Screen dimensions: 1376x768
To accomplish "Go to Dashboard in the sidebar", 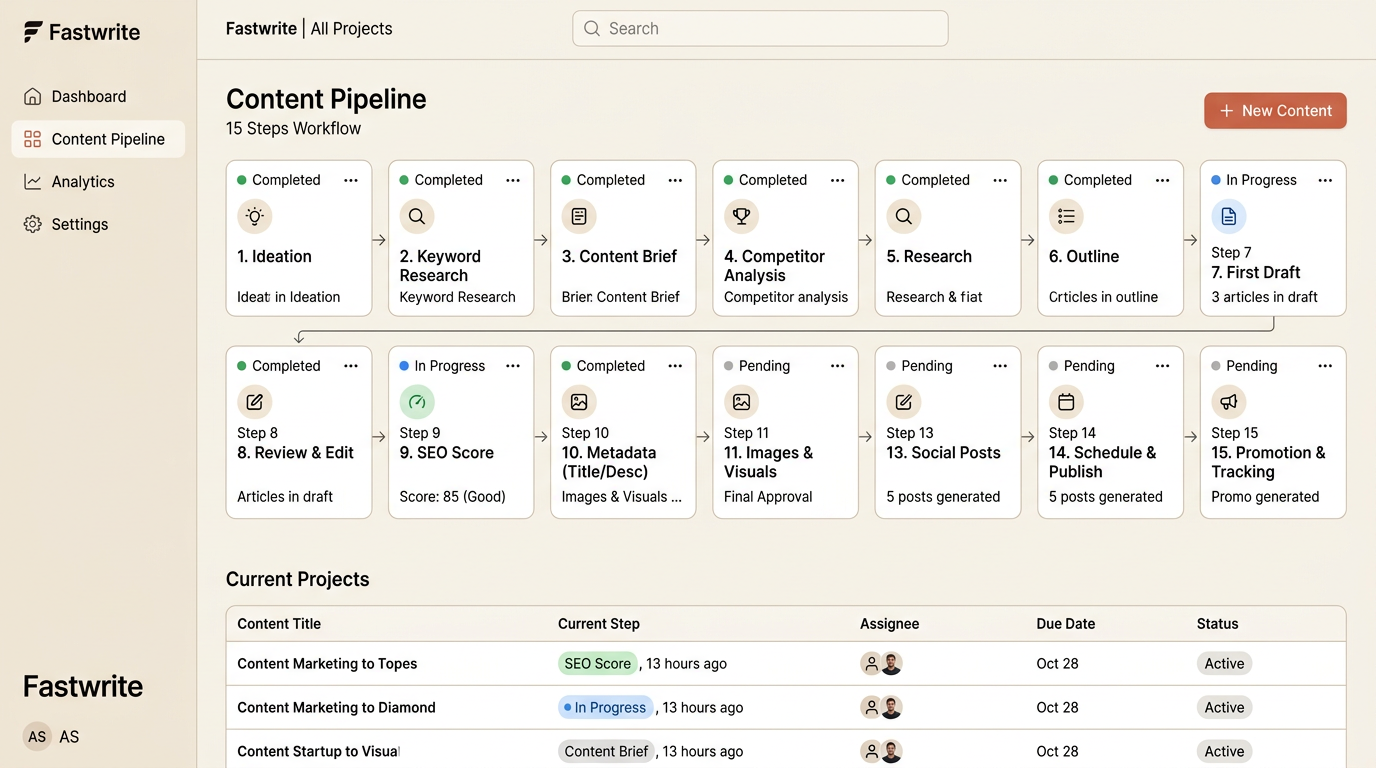I will [x=98, y=97].
